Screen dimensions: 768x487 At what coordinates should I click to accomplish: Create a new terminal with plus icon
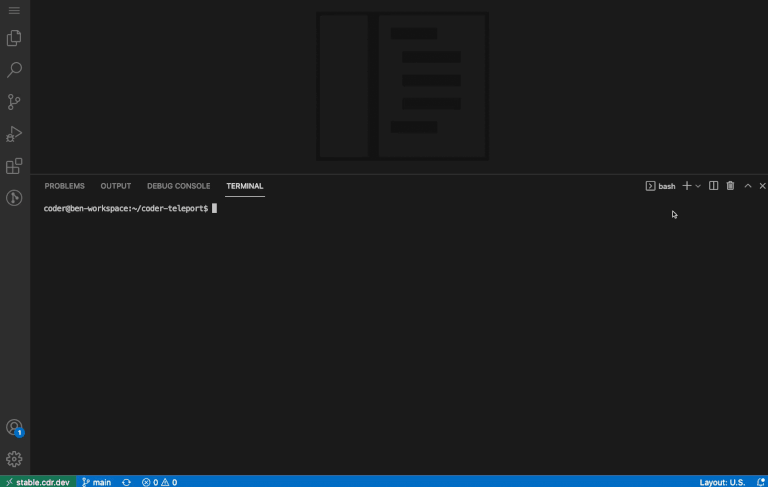point(687,186)
